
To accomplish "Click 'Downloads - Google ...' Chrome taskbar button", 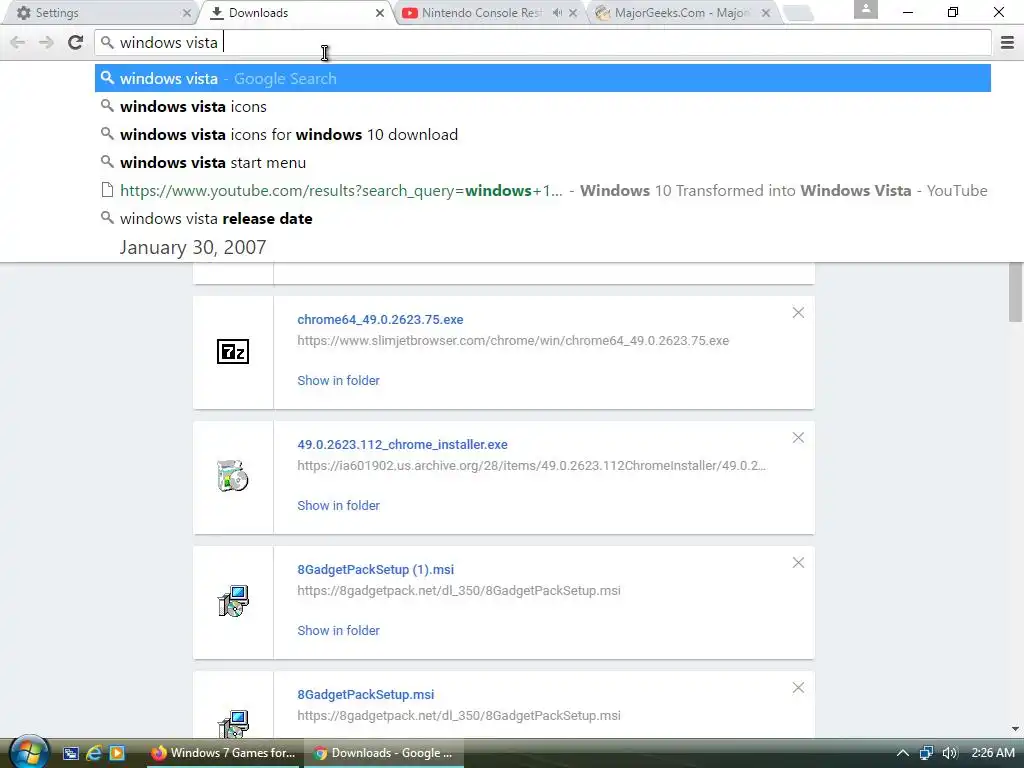I will click(x=384, y=753).
